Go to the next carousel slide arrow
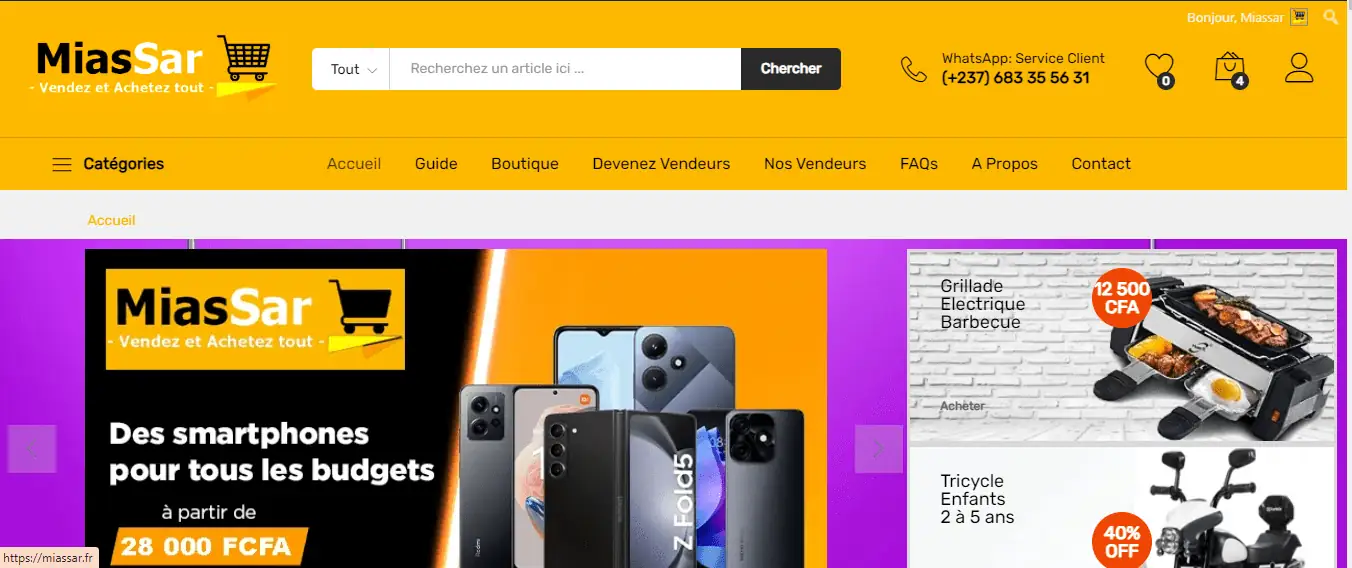 pos(879,449)
